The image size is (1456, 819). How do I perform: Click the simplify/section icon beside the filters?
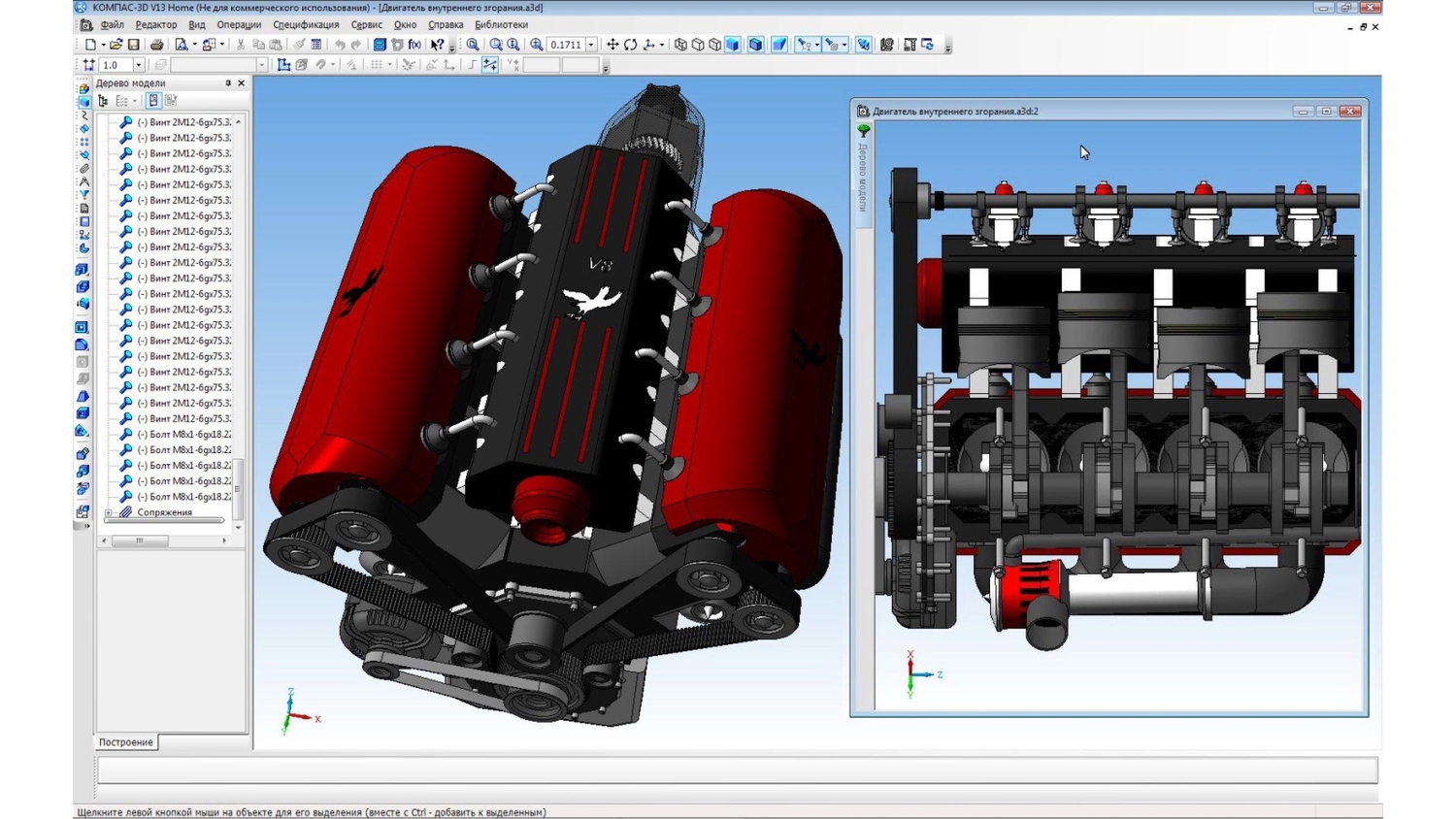[x=863, y=45]
